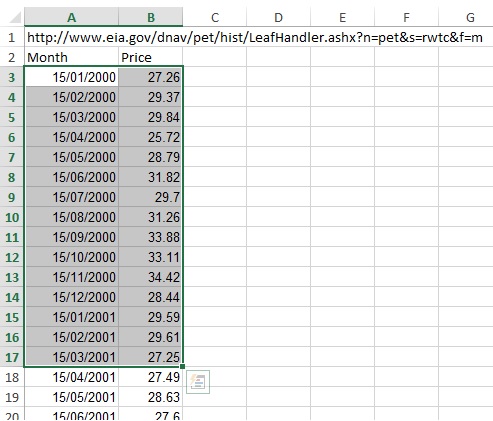The width and height of the screenshot is (493, 421).
Task: Click cell with date 15/04/2000
Action: point(71,137)
